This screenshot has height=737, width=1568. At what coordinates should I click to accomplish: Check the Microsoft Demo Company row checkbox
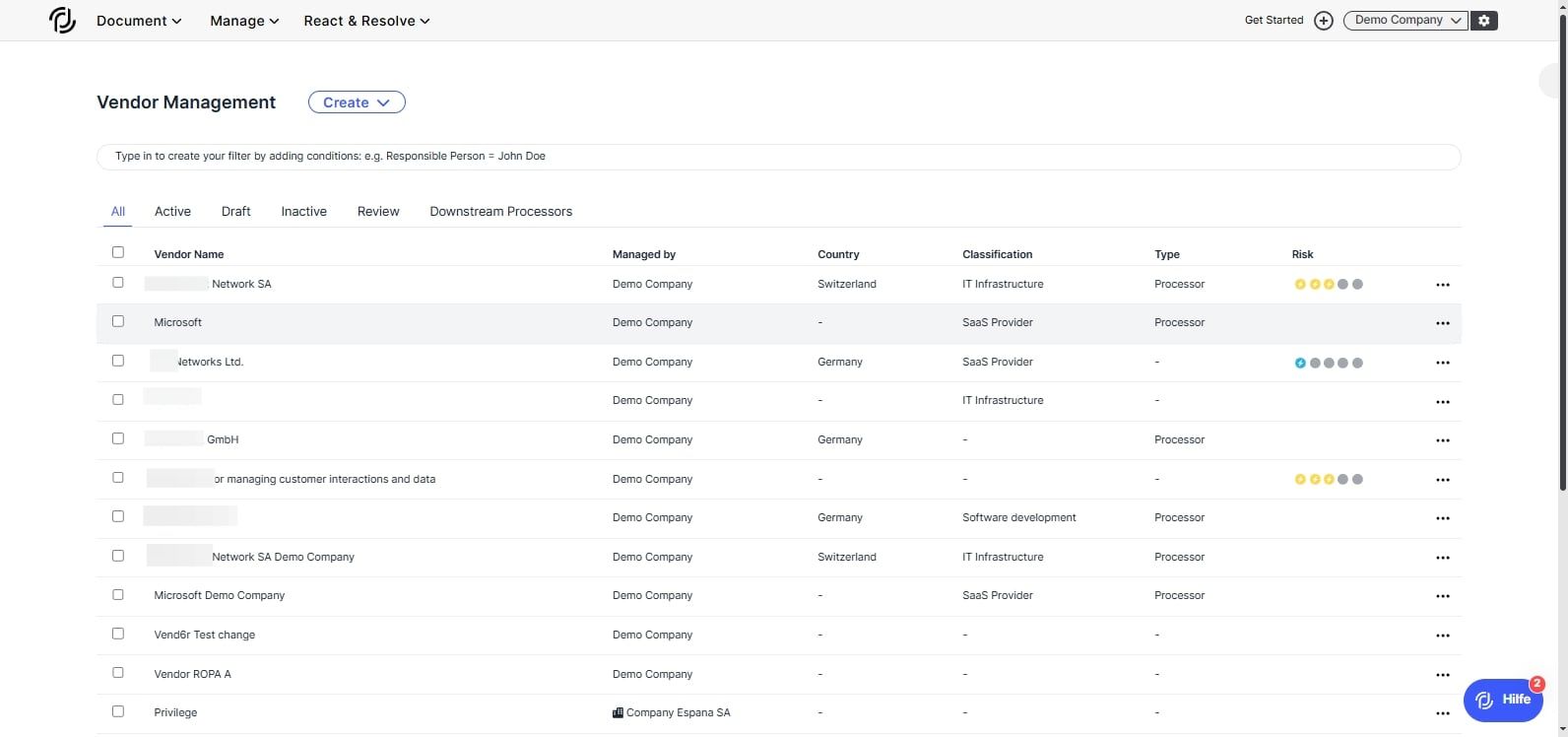[118, 594]
